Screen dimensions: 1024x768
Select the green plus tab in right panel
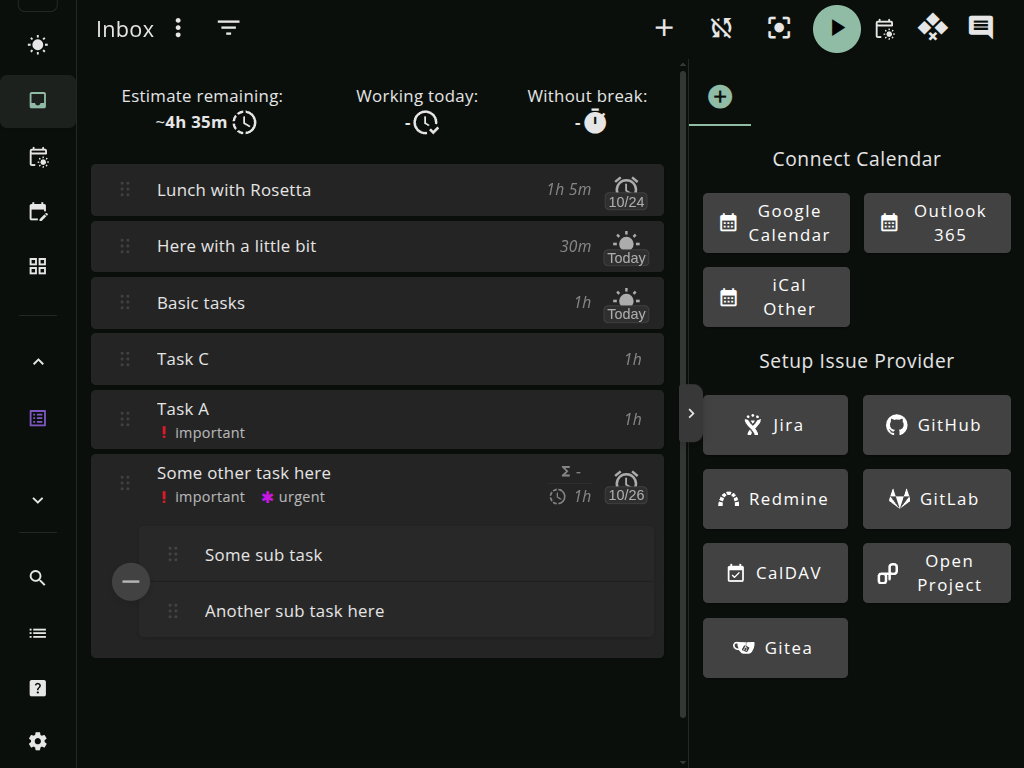[719, 97]
